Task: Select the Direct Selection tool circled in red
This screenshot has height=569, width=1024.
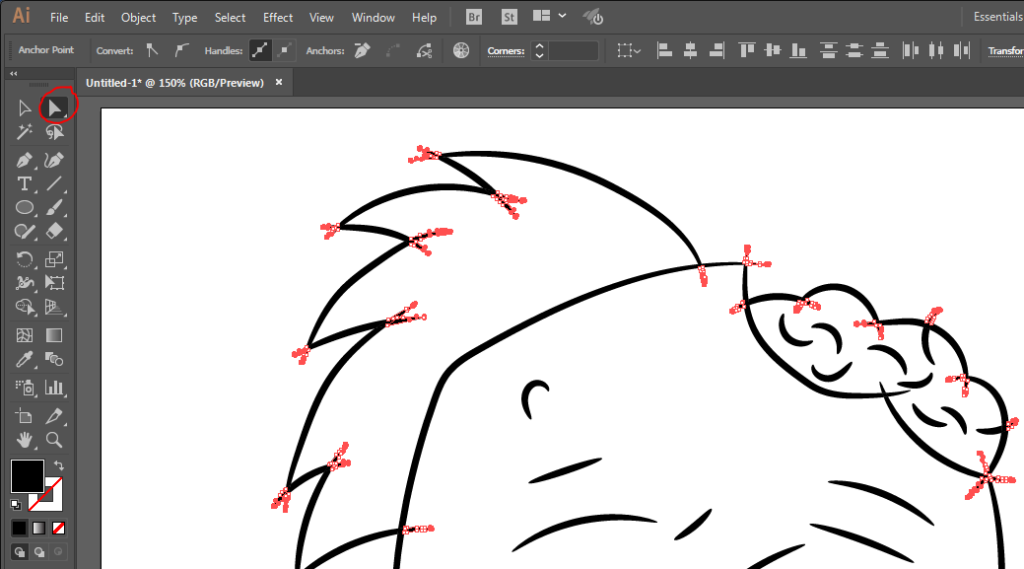Action: pos(55,107)
